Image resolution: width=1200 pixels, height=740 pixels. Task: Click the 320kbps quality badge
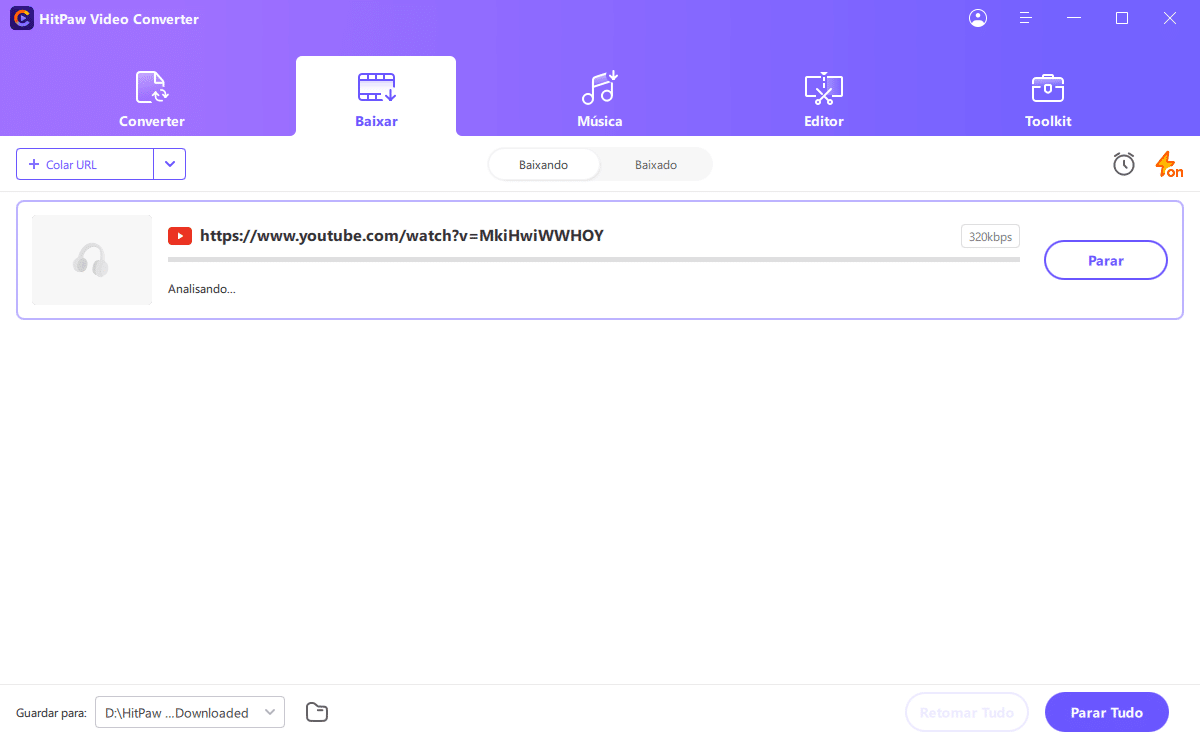(x=990, y=237)
